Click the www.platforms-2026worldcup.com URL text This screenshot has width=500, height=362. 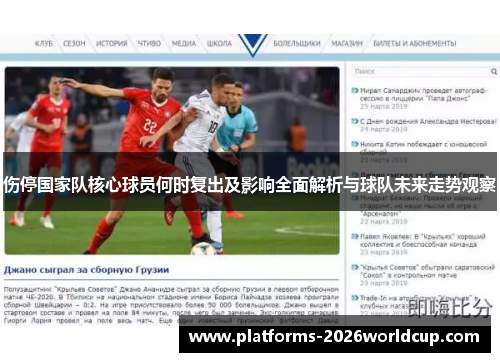pyautogui.click(x=334, y=337)
